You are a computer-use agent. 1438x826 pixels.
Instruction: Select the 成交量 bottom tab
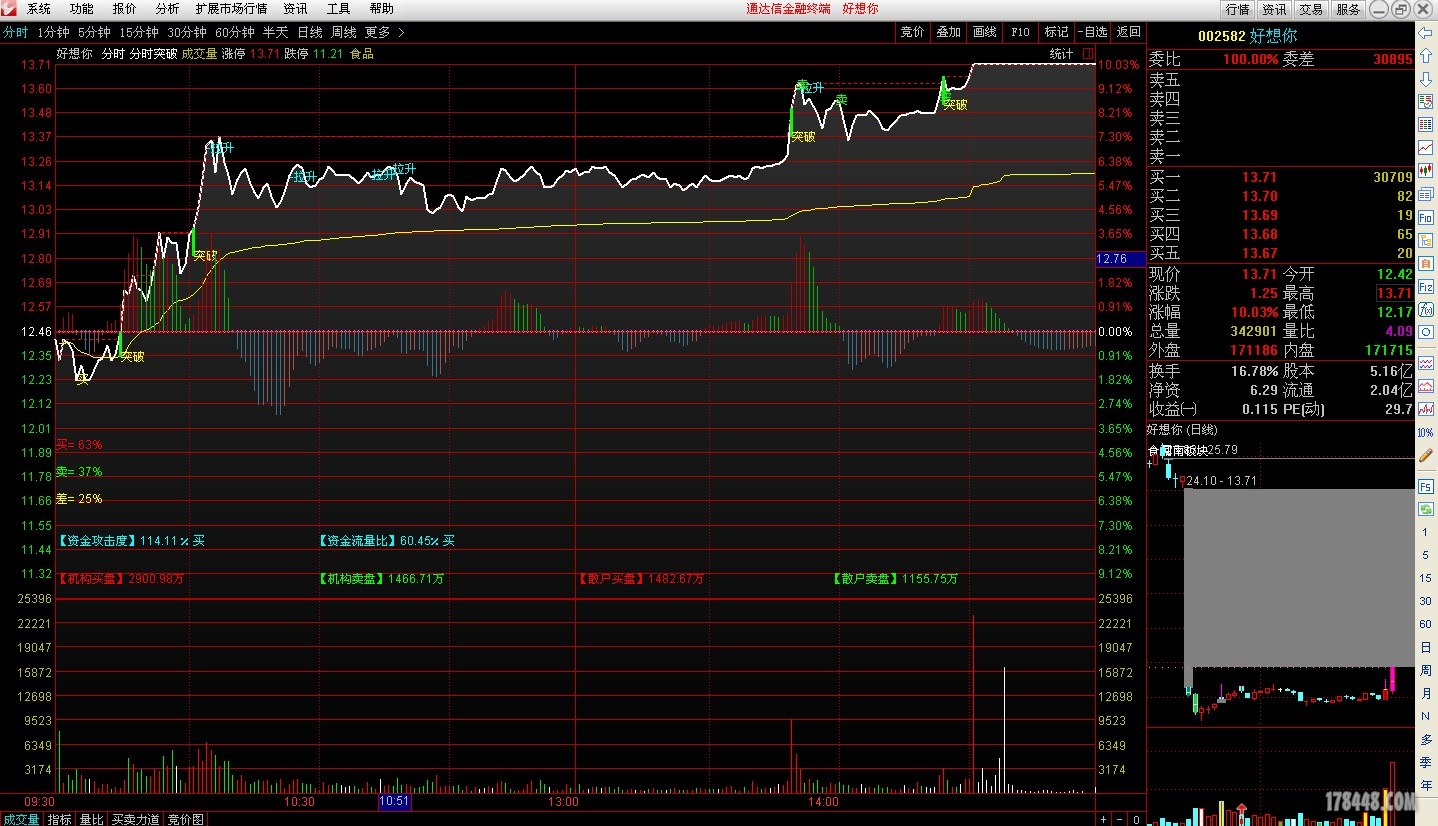(x=21, y=819)
